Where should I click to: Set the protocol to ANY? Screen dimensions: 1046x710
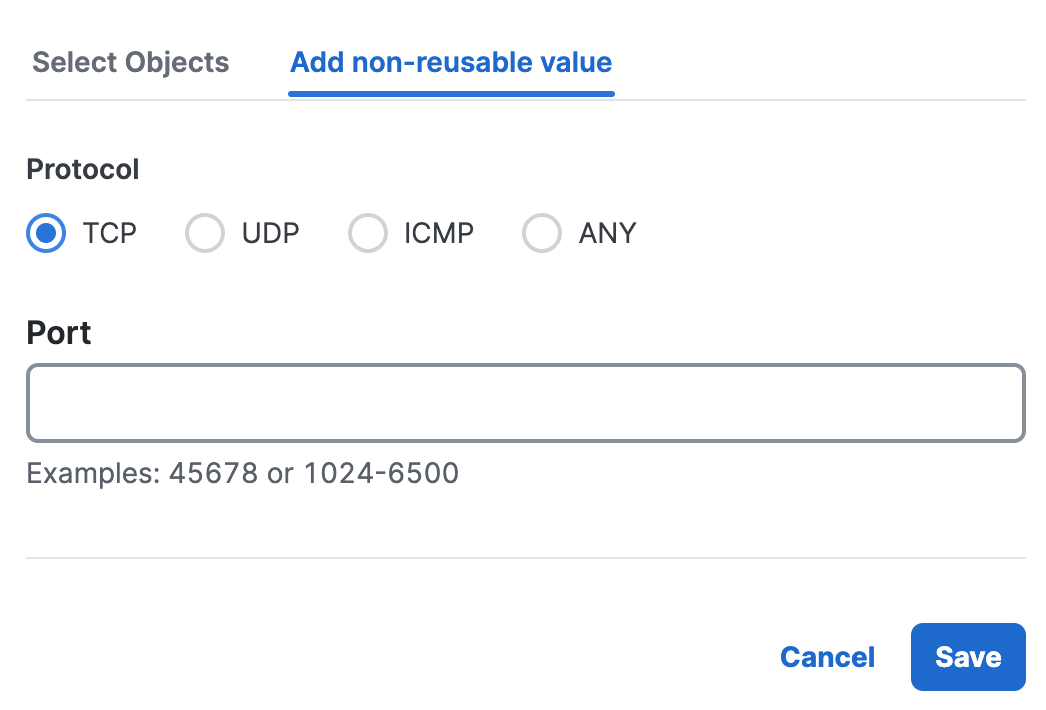542,233
